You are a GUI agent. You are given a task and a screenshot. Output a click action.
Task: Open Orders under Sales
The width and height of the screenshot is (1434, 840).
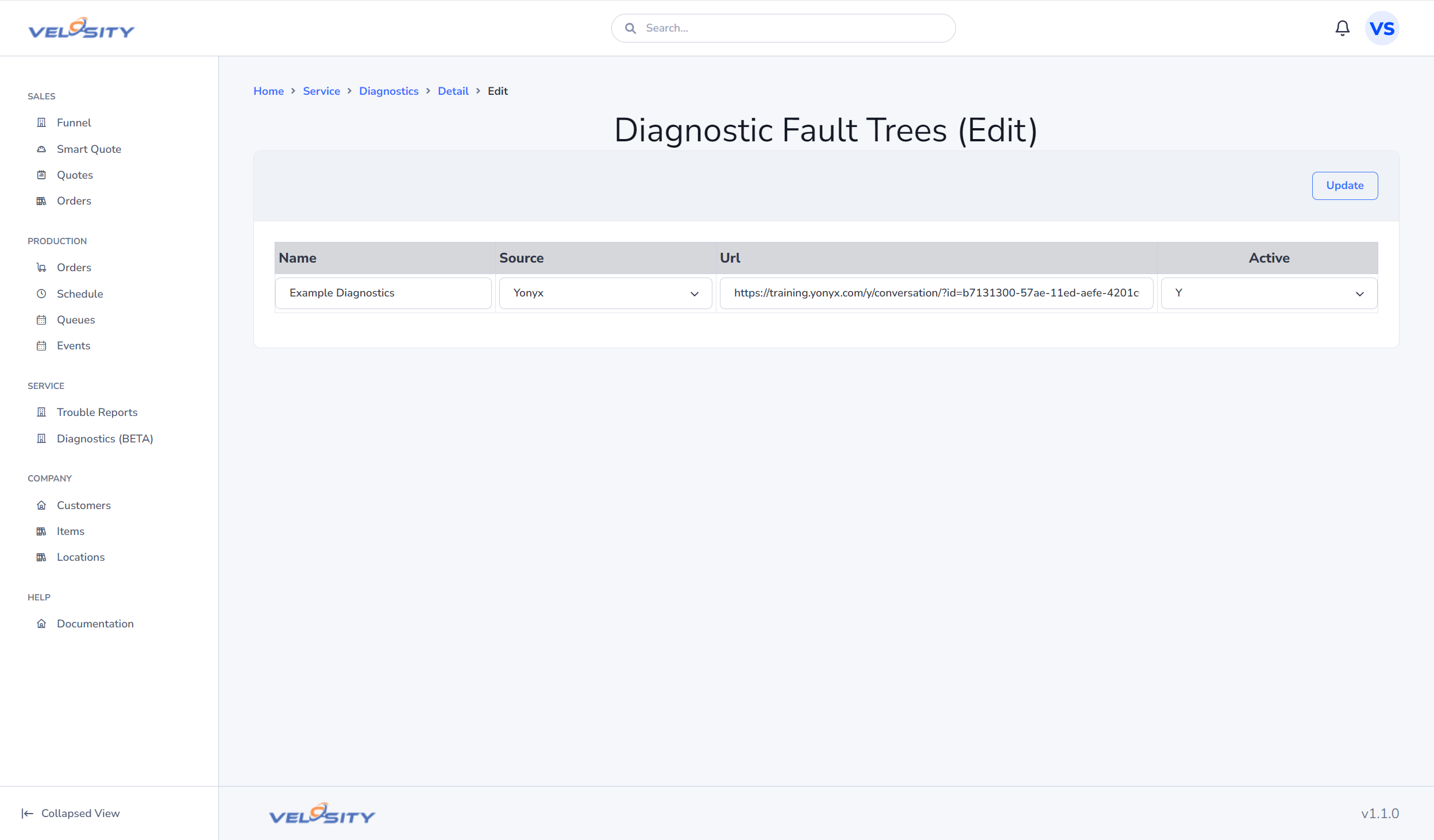[74, 201]
